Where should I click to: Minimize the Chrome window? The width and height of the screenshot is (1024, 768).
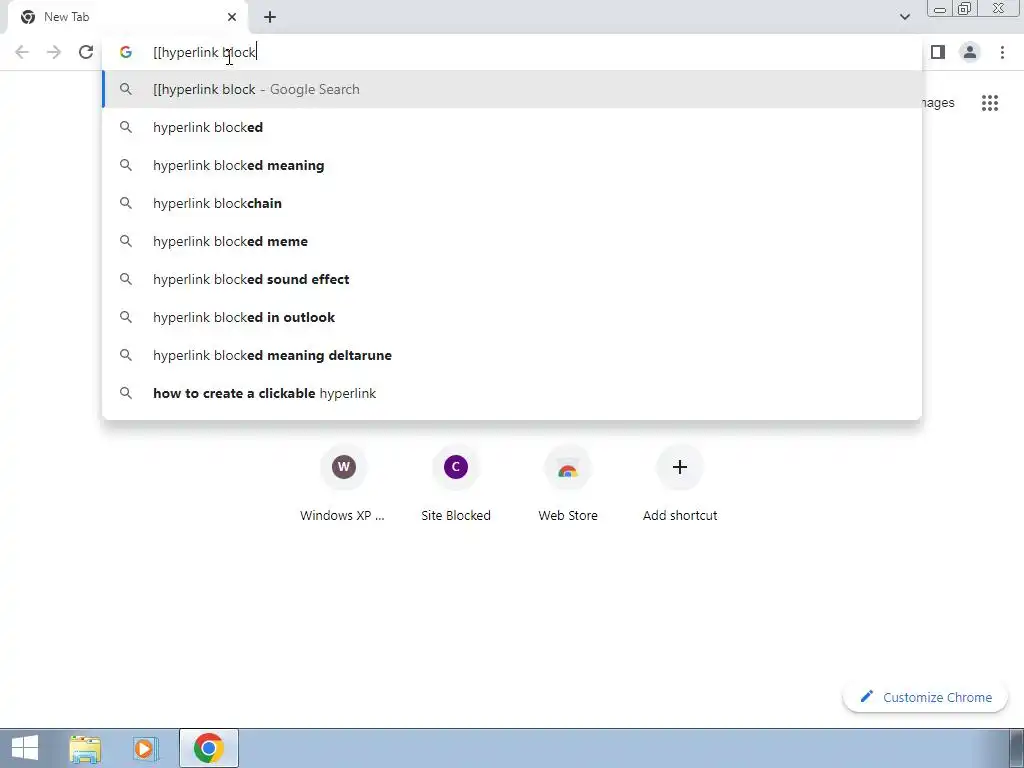pos(940,9)
